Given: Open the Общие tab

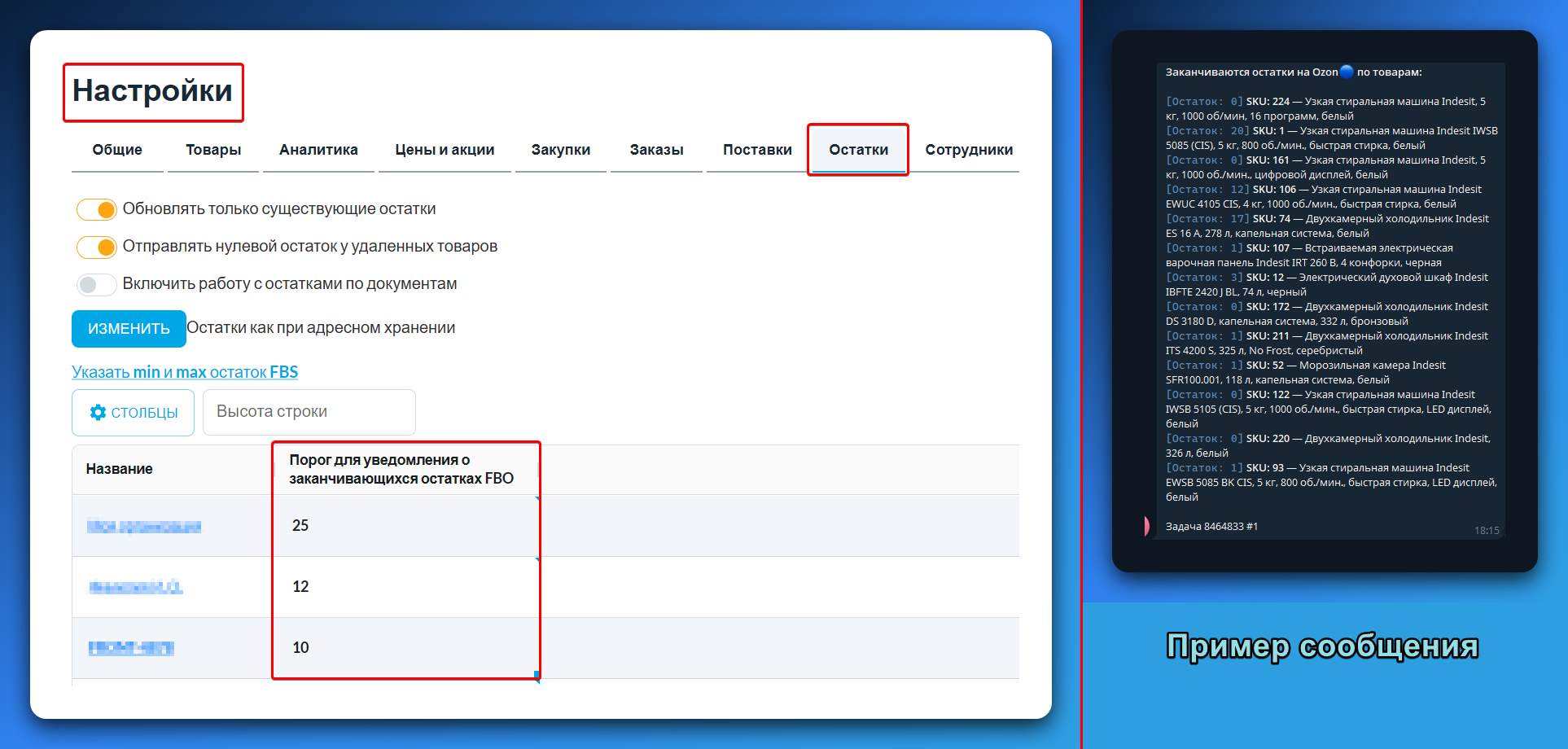Looking at the screenshot, I should (117, 150).
